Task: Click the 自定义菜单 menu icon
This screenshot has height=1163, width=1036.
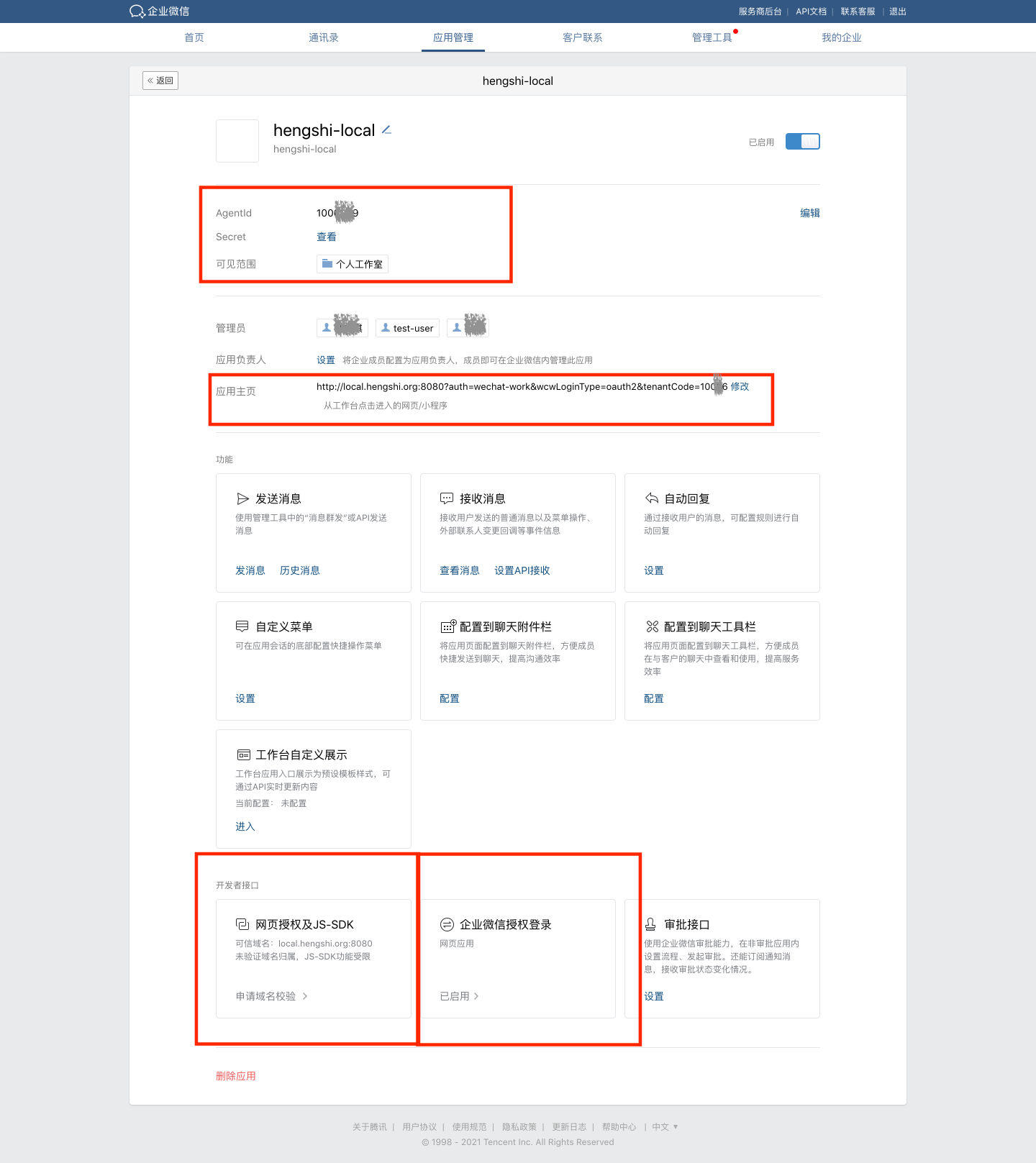Action: (242, 626)
